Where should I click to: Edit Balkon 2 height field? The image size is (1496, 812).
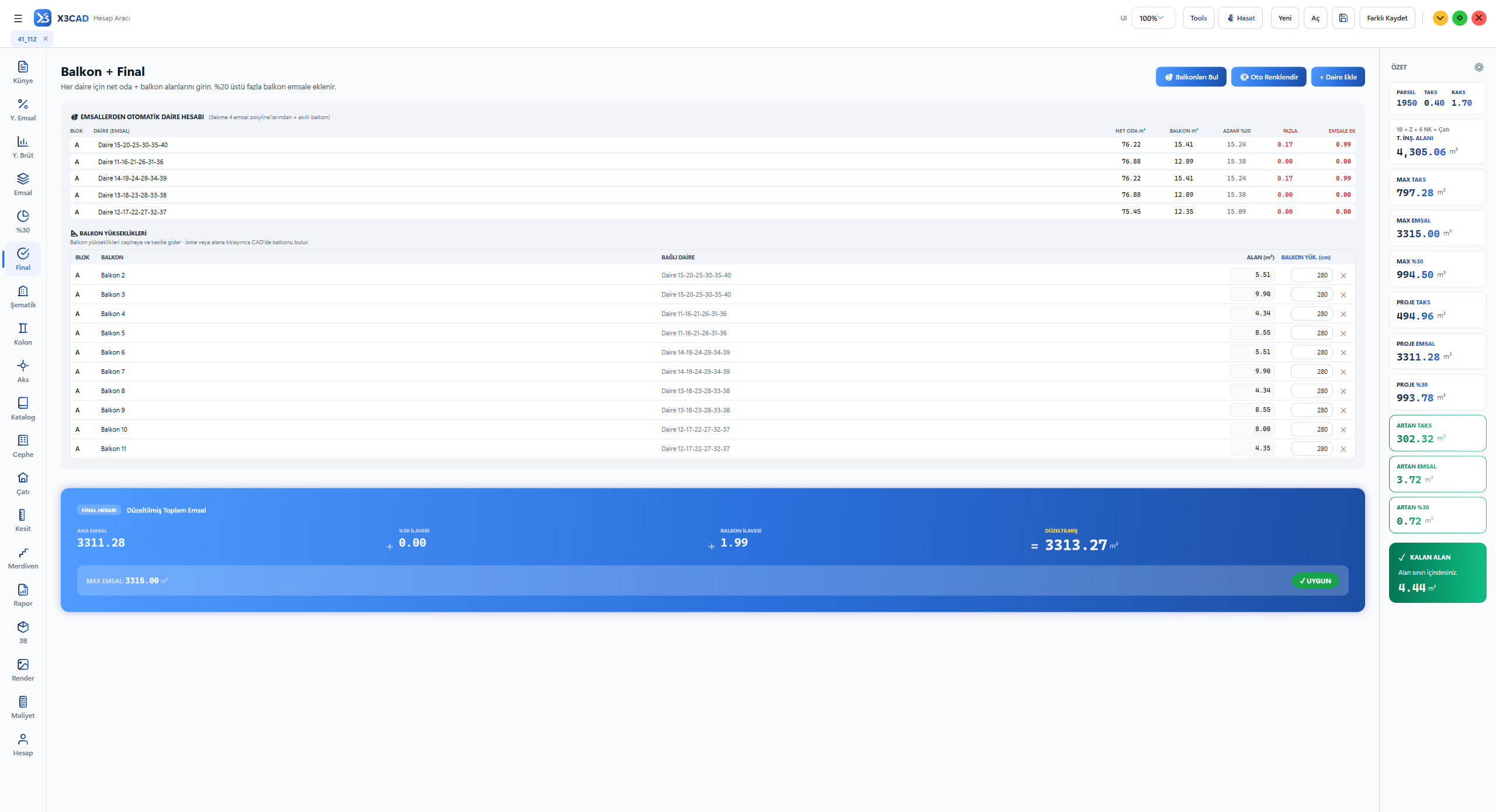1311,275
